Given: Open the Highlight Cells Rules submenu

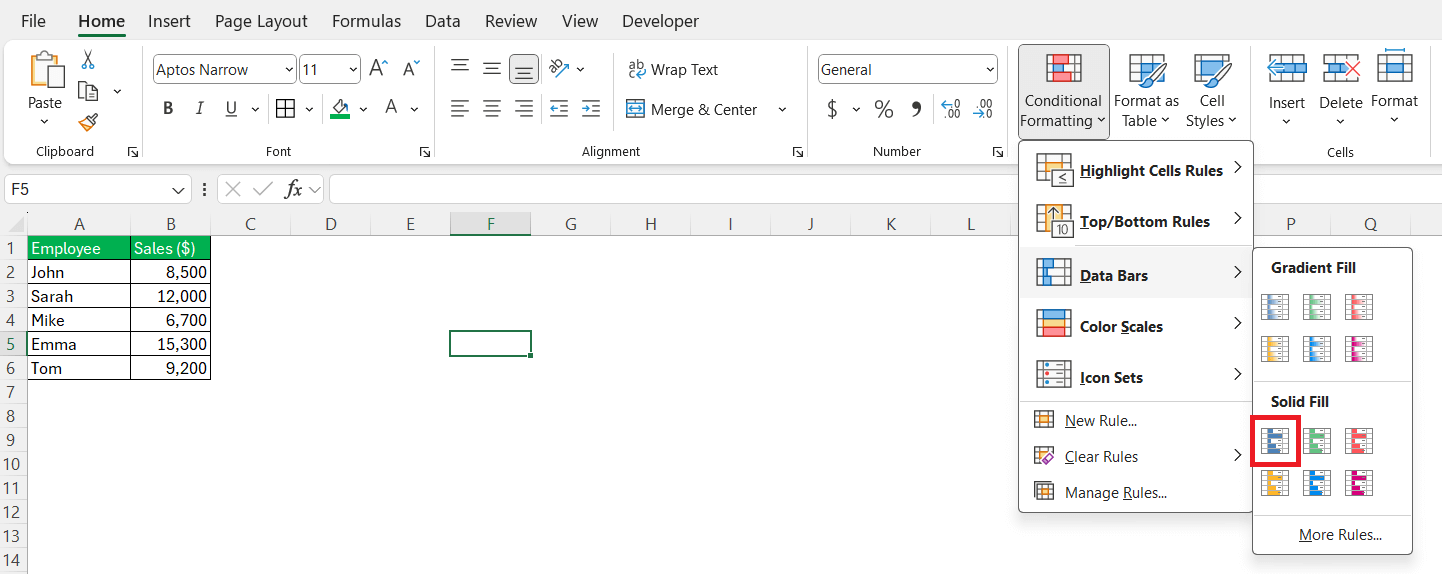Looking at the screenshot, I should (1136, 170).
